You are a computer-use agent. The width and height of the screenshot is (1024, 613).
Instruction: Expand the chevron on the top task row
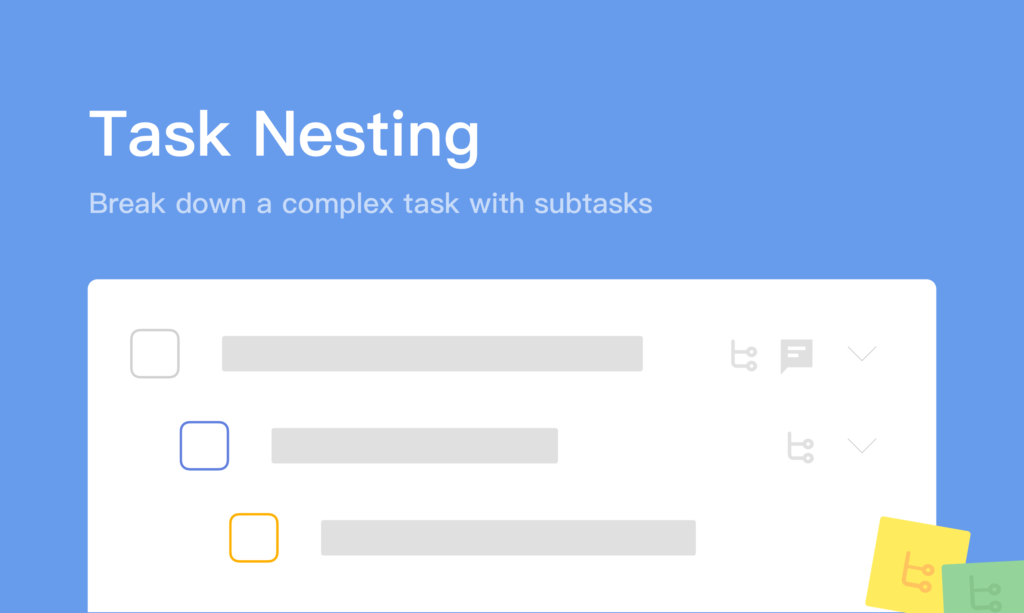tap(861, 353)
